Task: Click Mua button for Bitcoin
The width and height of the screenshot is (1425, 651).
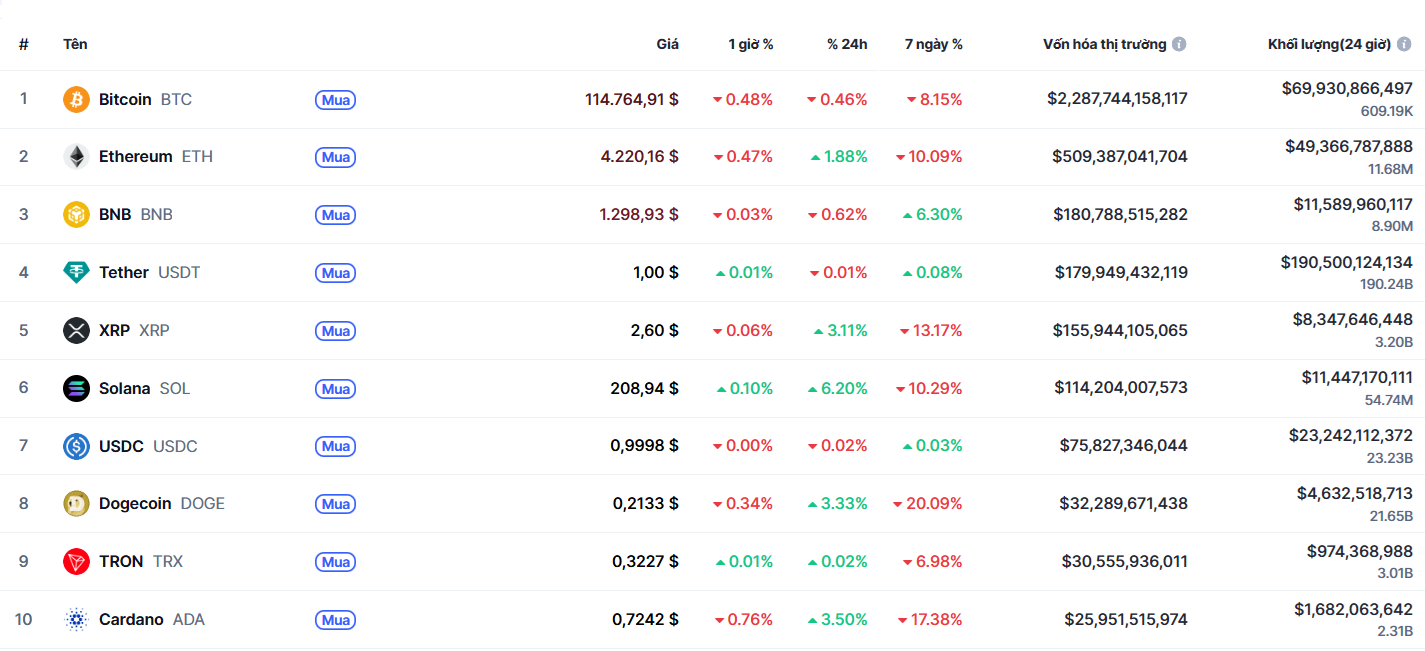Action: 336,99
